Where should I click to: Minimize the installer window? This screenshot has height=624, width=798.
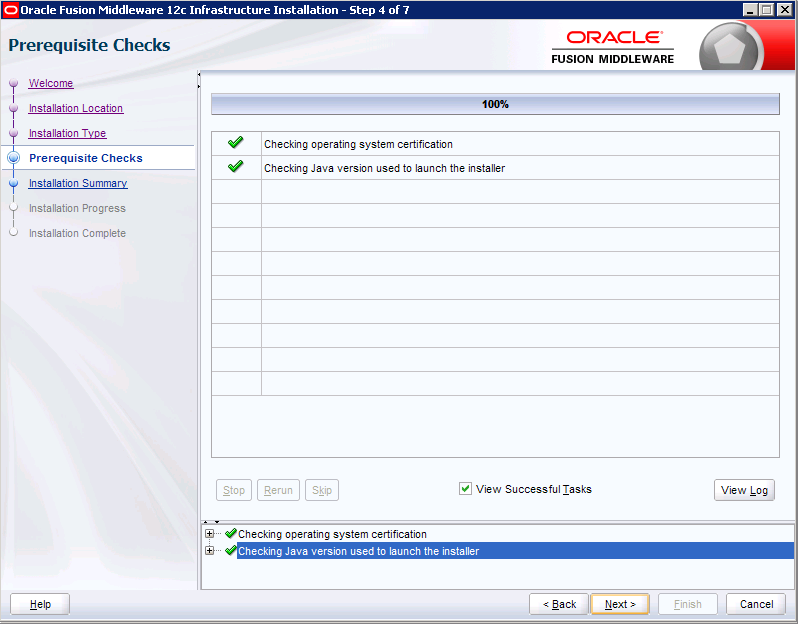point(750,10)
